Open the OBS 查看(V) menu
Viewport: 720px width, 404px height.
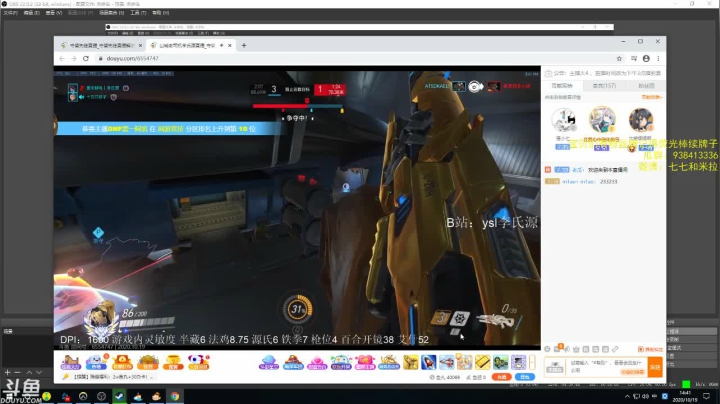54,13
